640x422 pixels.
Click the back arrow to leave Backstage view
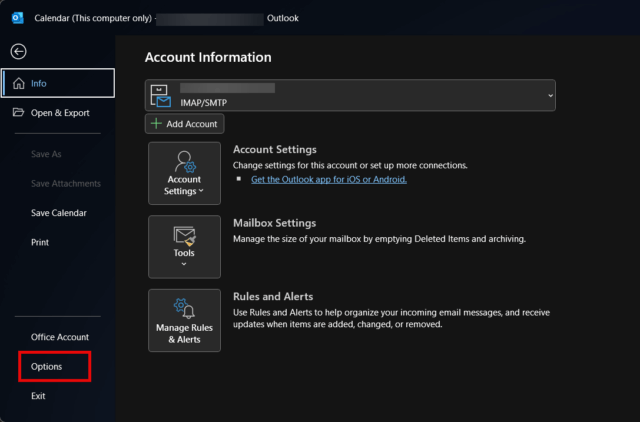click(18, 52)
